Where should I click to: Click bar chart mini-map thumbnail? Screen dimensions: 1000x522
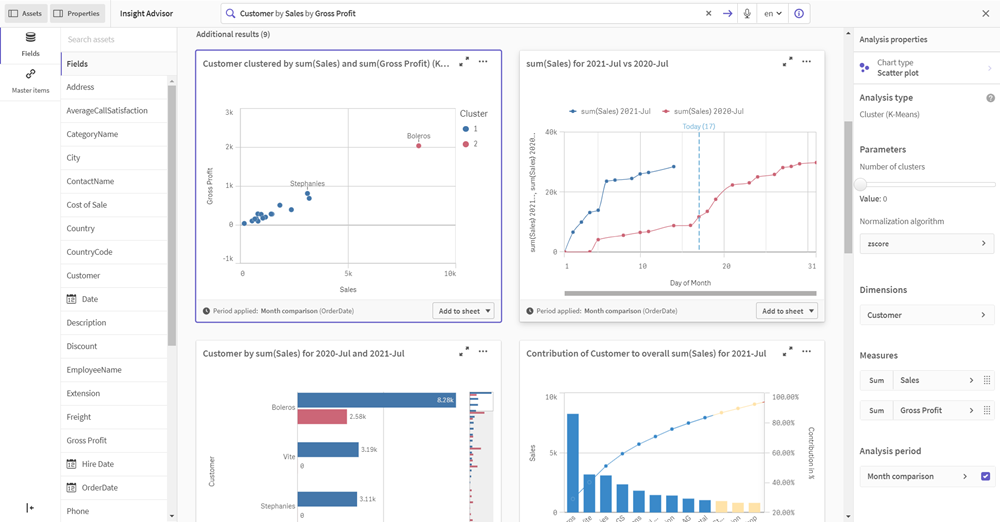(x=481, y=456)
